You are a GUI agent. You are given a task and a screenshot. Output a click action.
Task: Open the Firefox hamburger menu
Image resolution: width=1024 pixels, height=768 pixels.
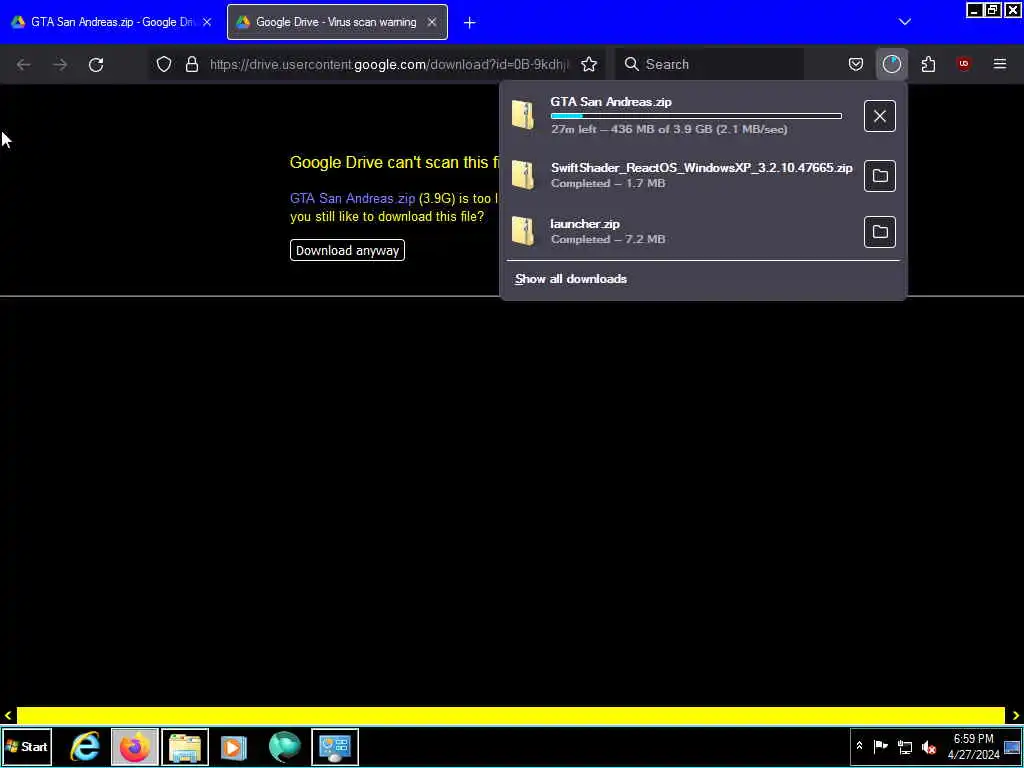pyautogui.click(x=1000, y=64)
